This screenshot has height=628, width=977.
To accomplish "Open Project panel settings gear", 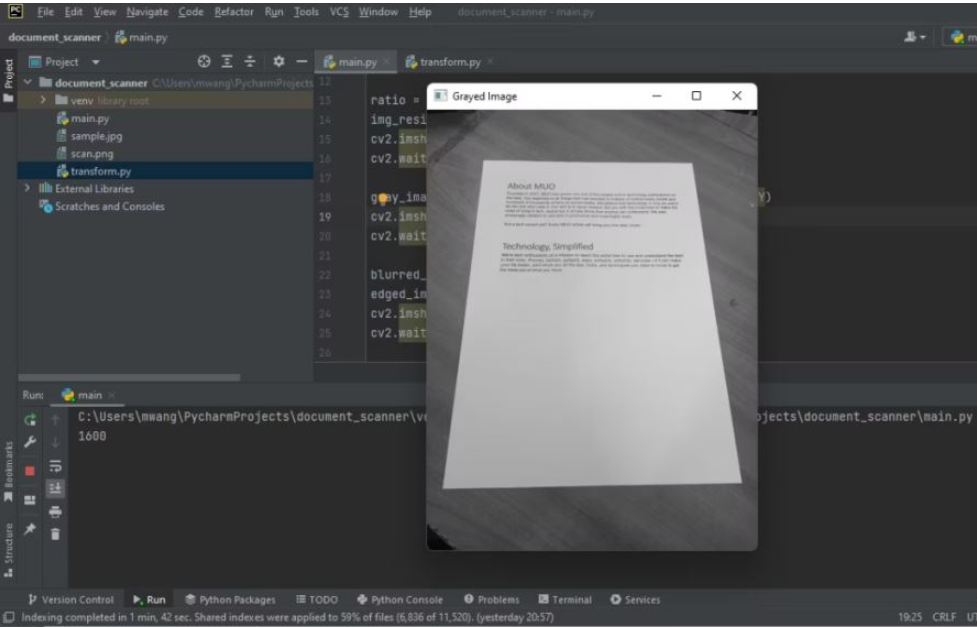I will (x=279, y=62).
